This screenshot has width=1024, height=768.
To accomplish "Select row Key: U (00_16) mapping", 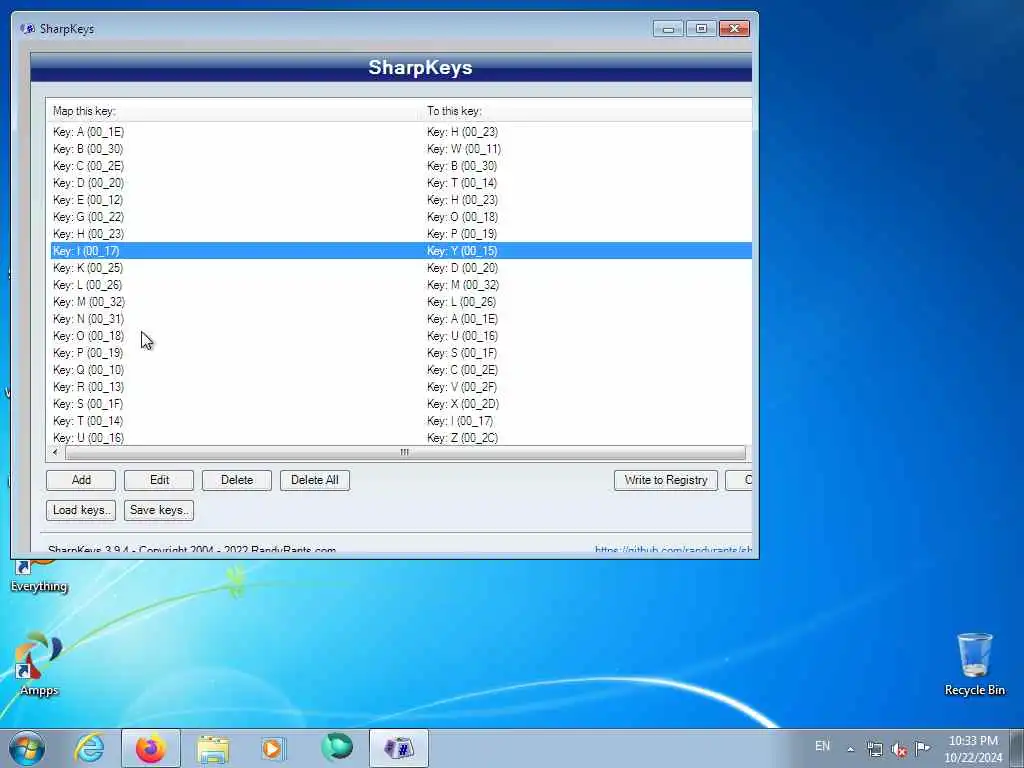I will [401, 438].
